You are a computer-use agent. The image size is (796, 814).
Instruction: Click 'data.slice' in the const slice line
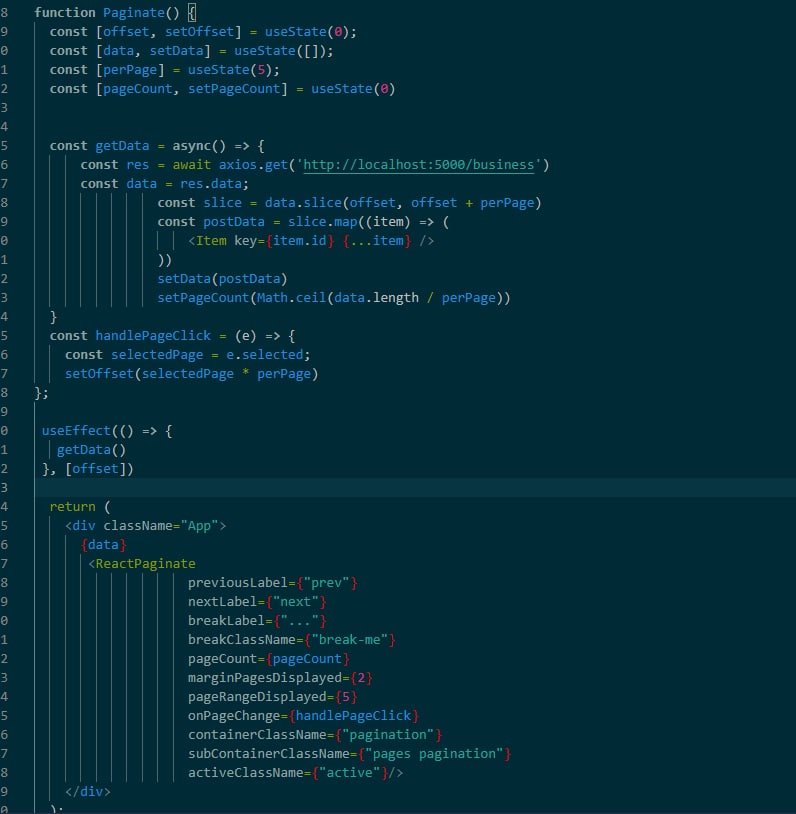303,203
